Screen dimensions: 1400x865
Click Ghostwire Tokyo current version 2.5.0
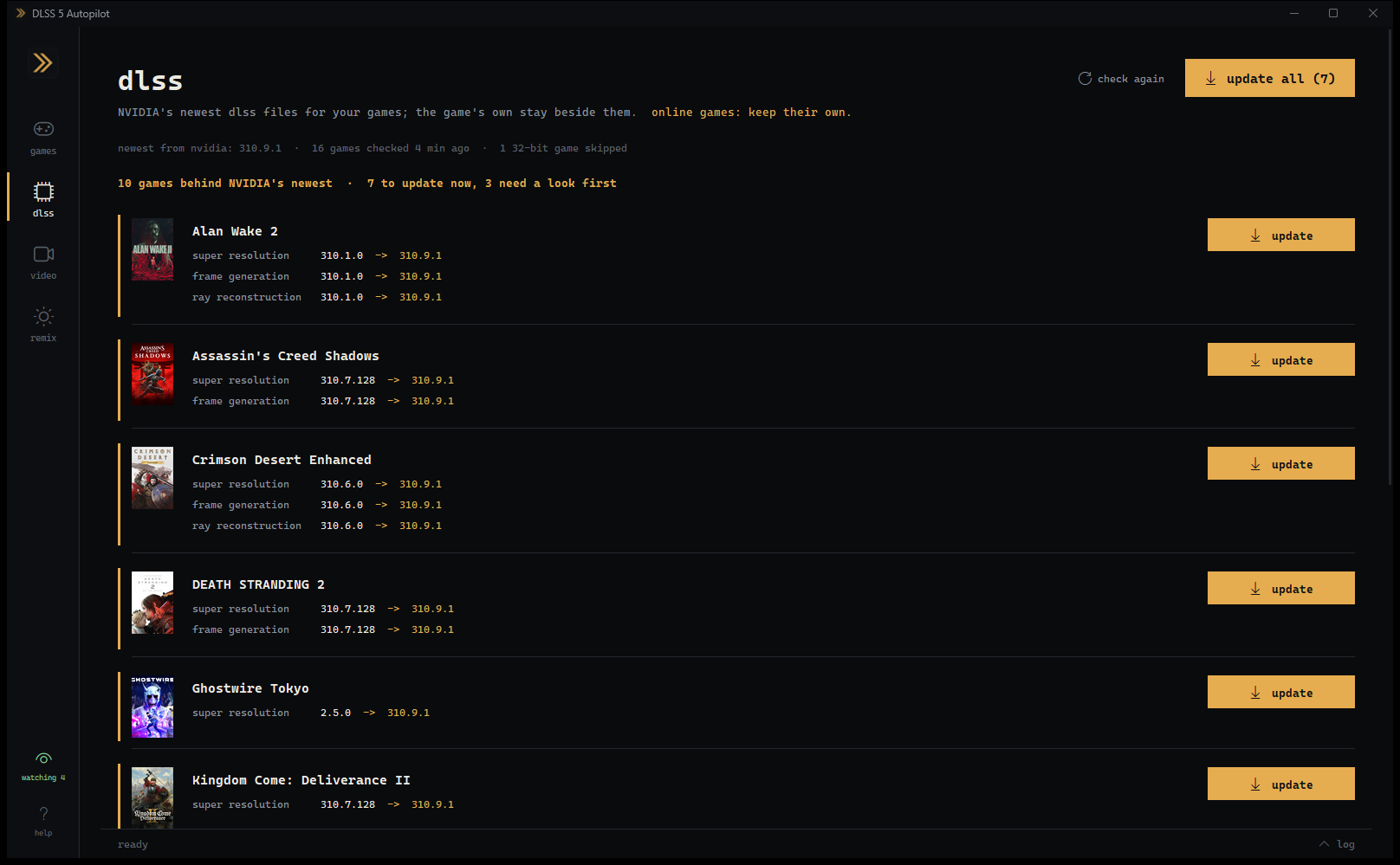(335, 713)
